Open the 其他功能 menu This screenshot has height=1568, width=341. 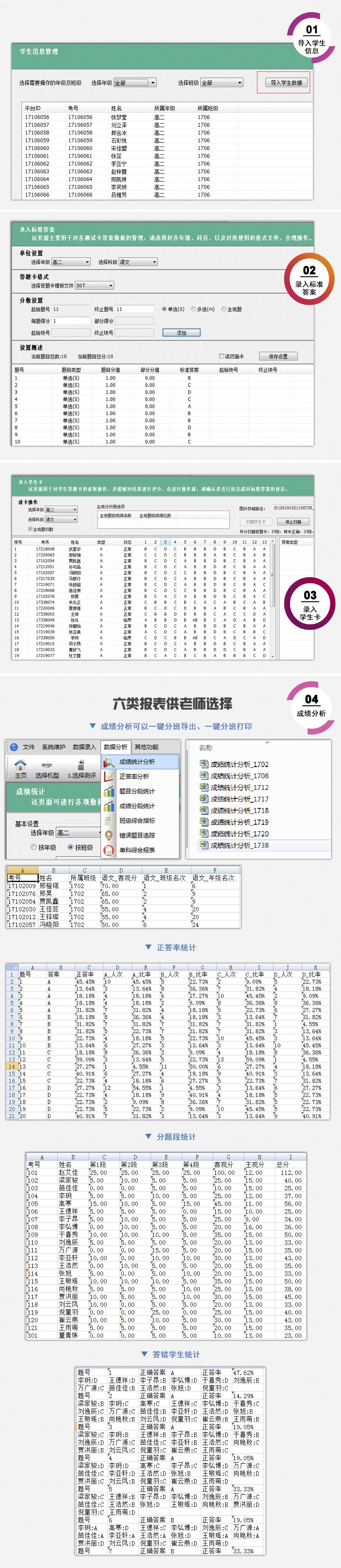[146, 747]
